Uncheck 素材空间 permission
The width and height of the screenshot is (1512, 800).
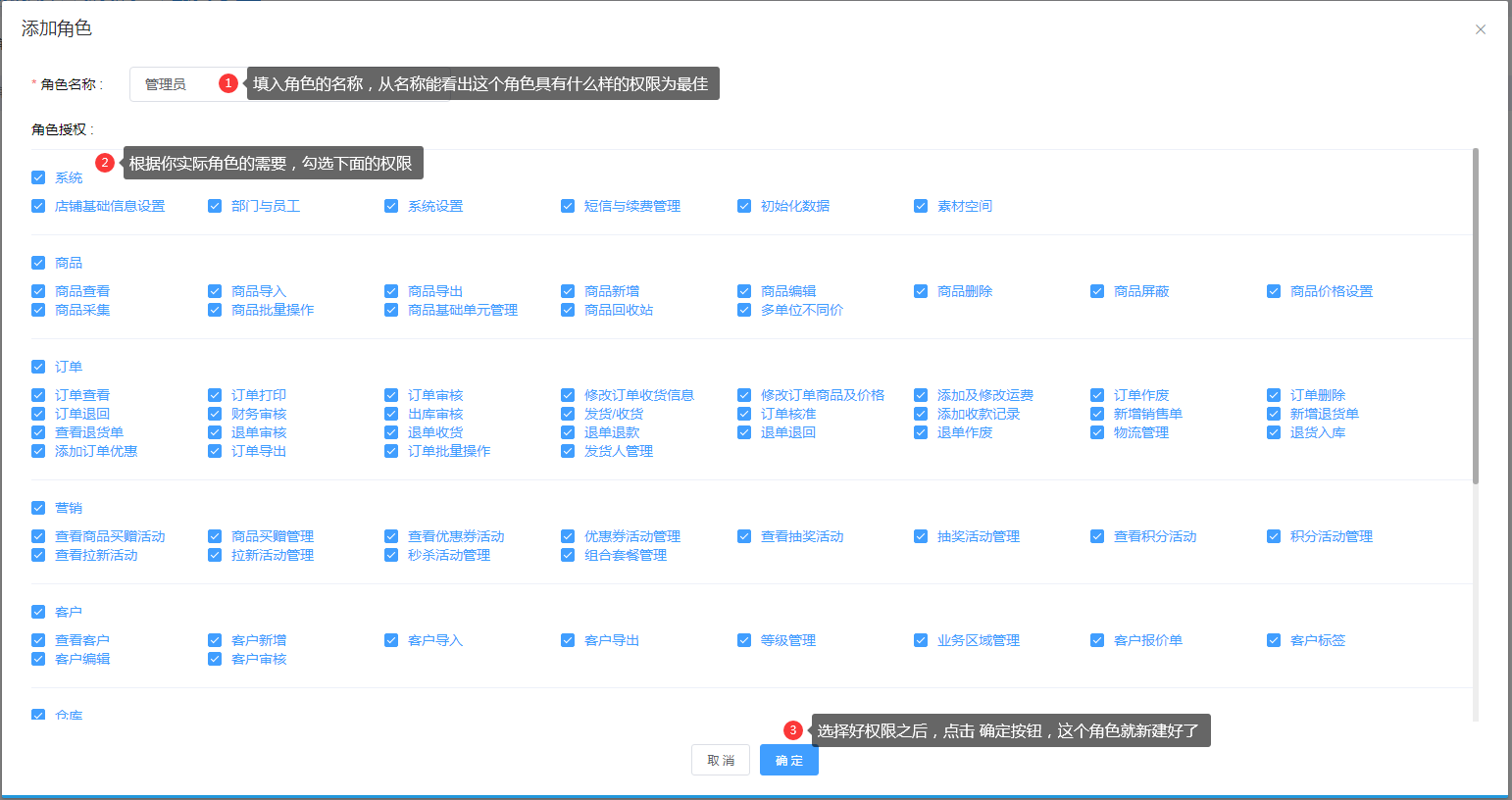921,206
